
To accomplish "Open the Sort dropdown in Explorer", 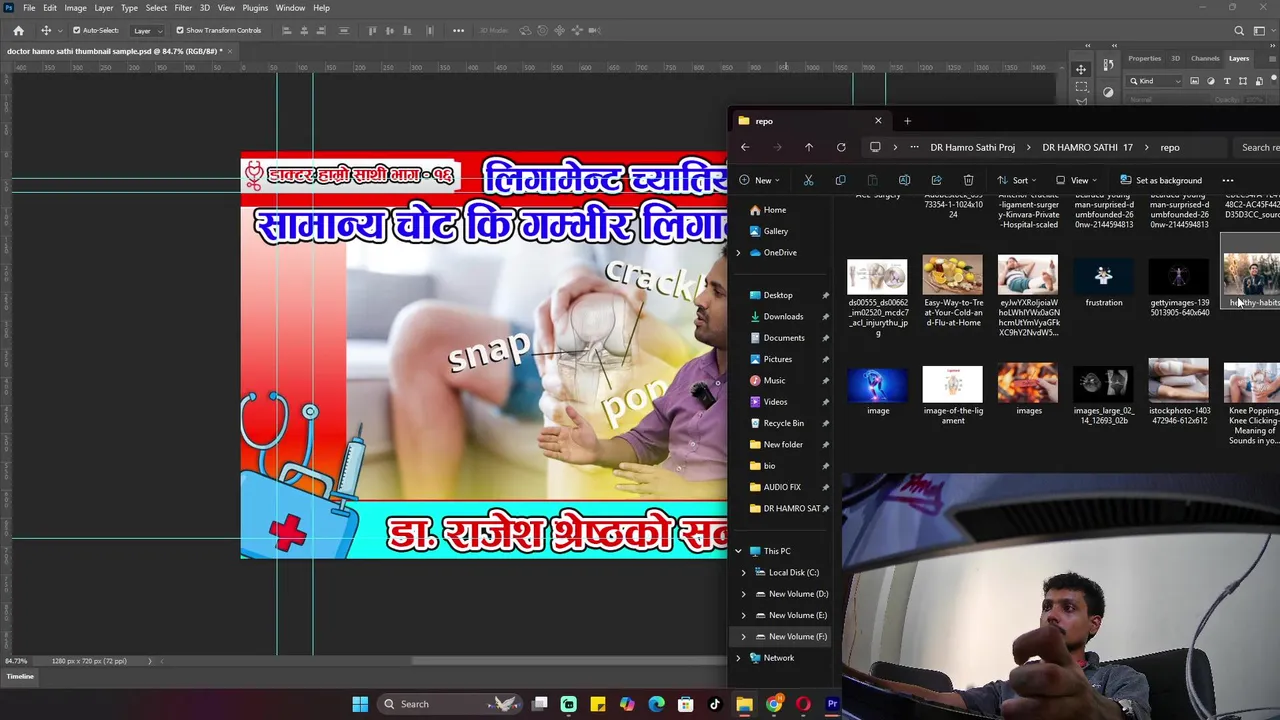I will click(1019, 181).
